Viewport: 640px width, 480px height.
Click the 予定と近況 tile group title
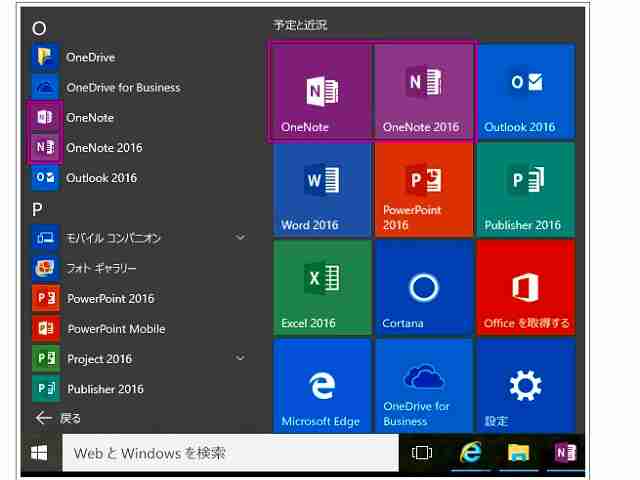click(x=300, y=25)
